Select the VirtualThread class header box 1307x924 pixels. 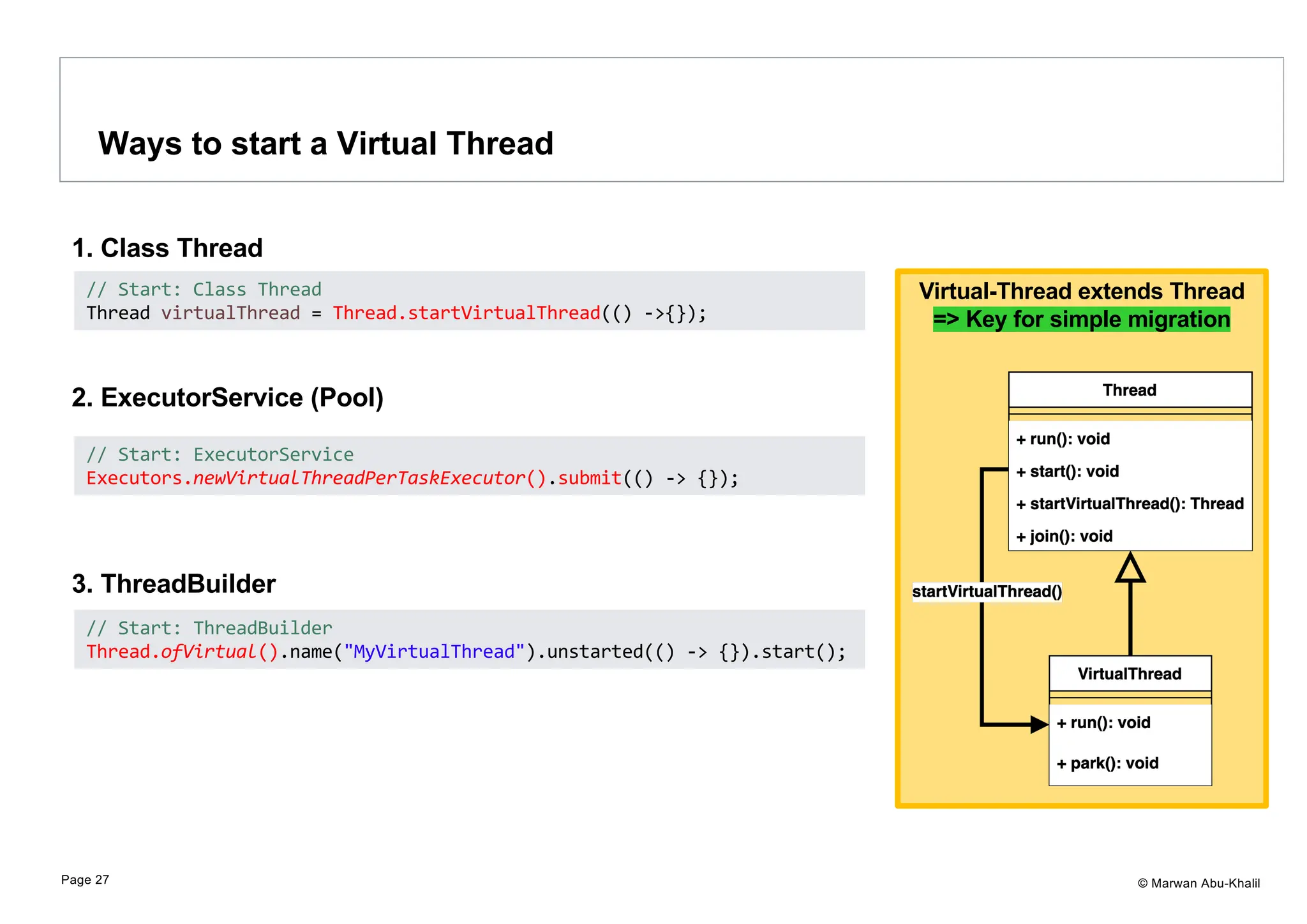tap(1130, 674)
